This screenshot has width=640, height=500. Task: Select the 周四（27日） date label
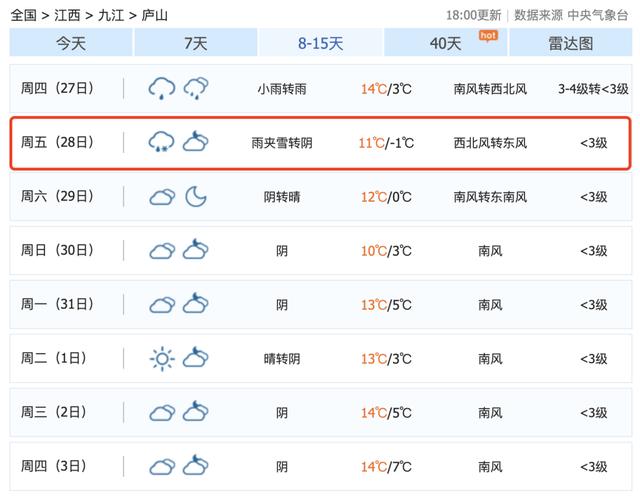click(57, 88)
